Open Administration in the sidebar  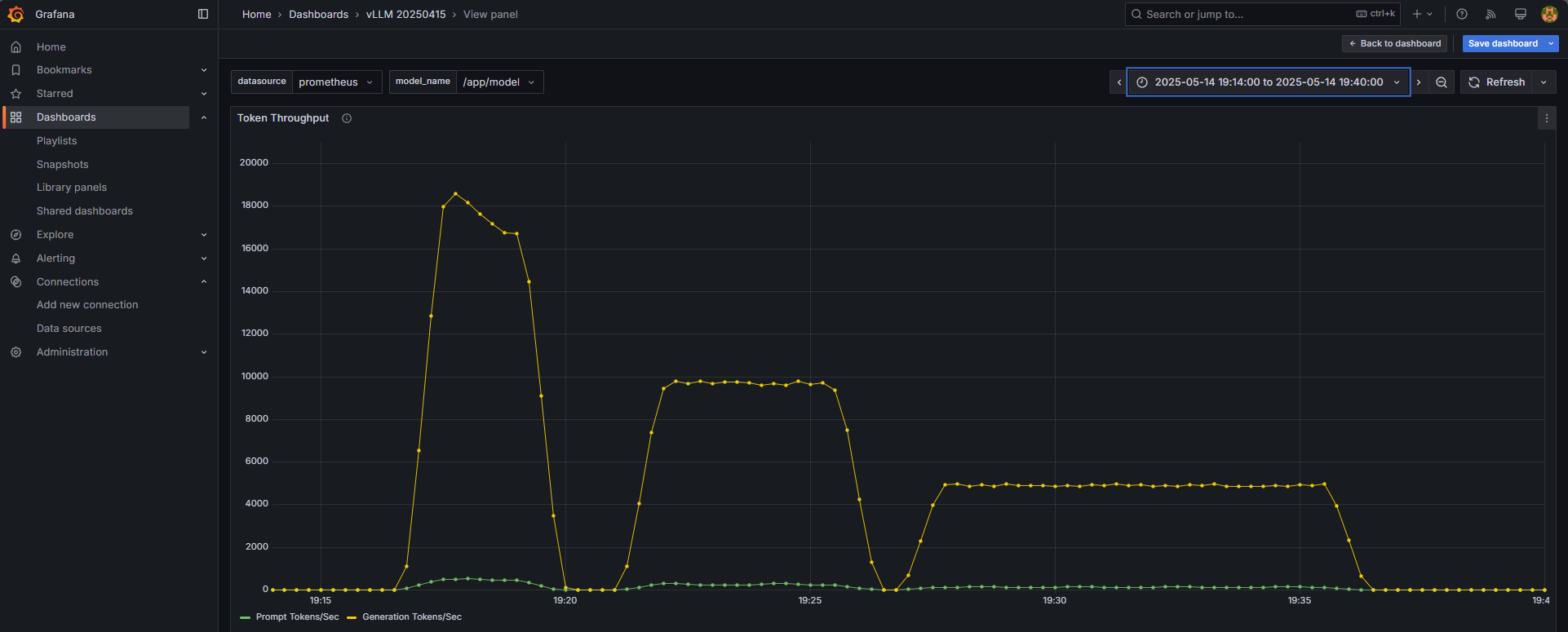tap(72, 352)
